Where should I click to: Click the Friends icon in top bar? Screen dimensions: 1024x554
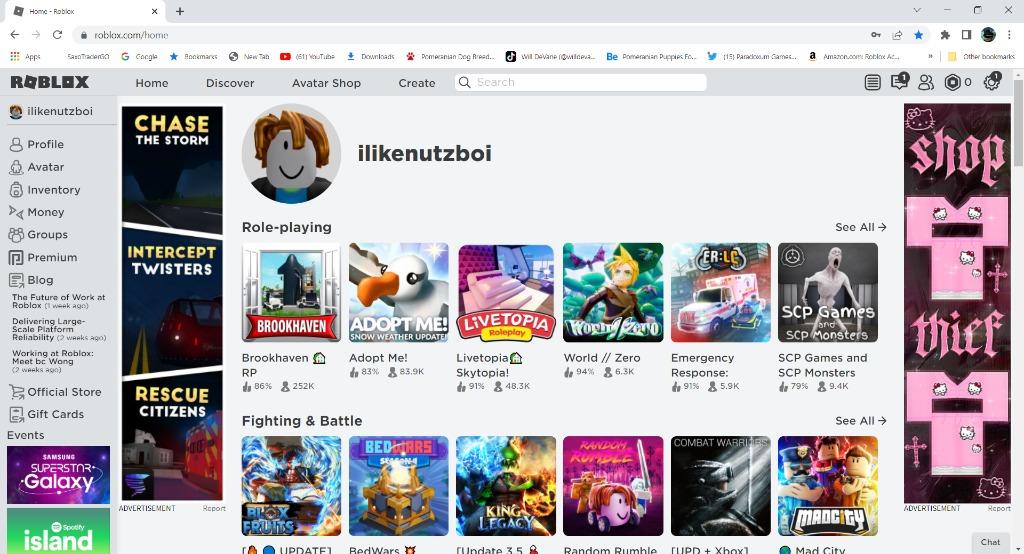(926, 82)
